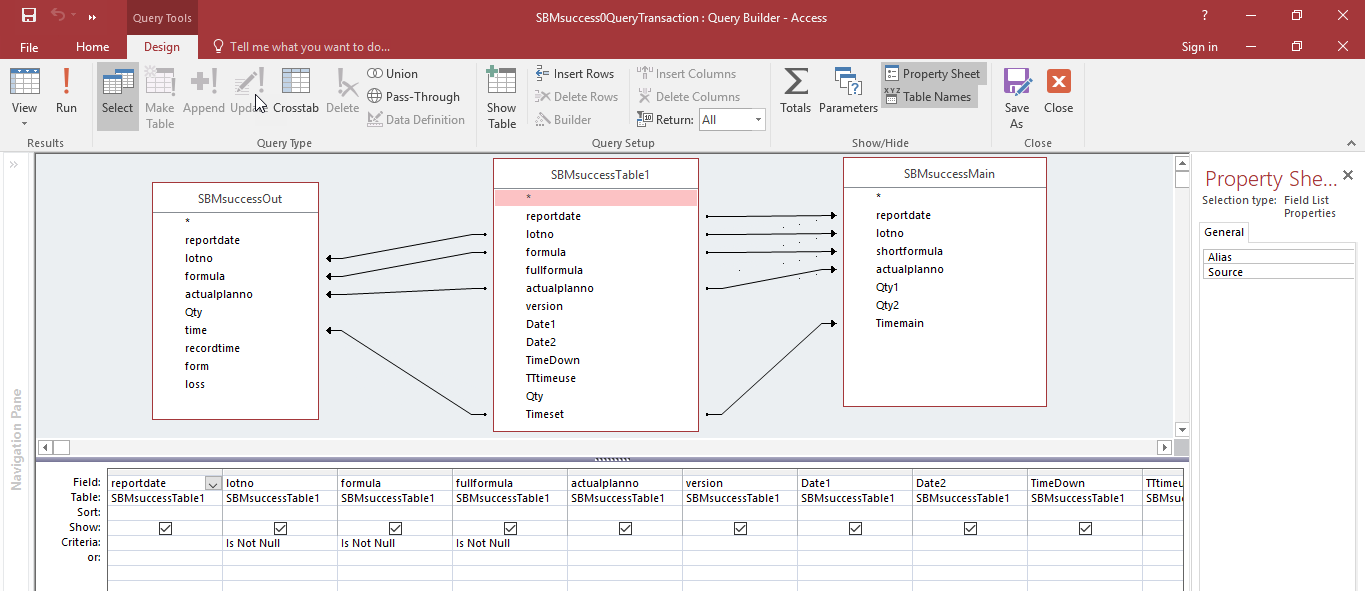This screenshot has width=1365, height=591.
Task: Click Delete Columns in Query Setup
Action: (x=688, y=97)
